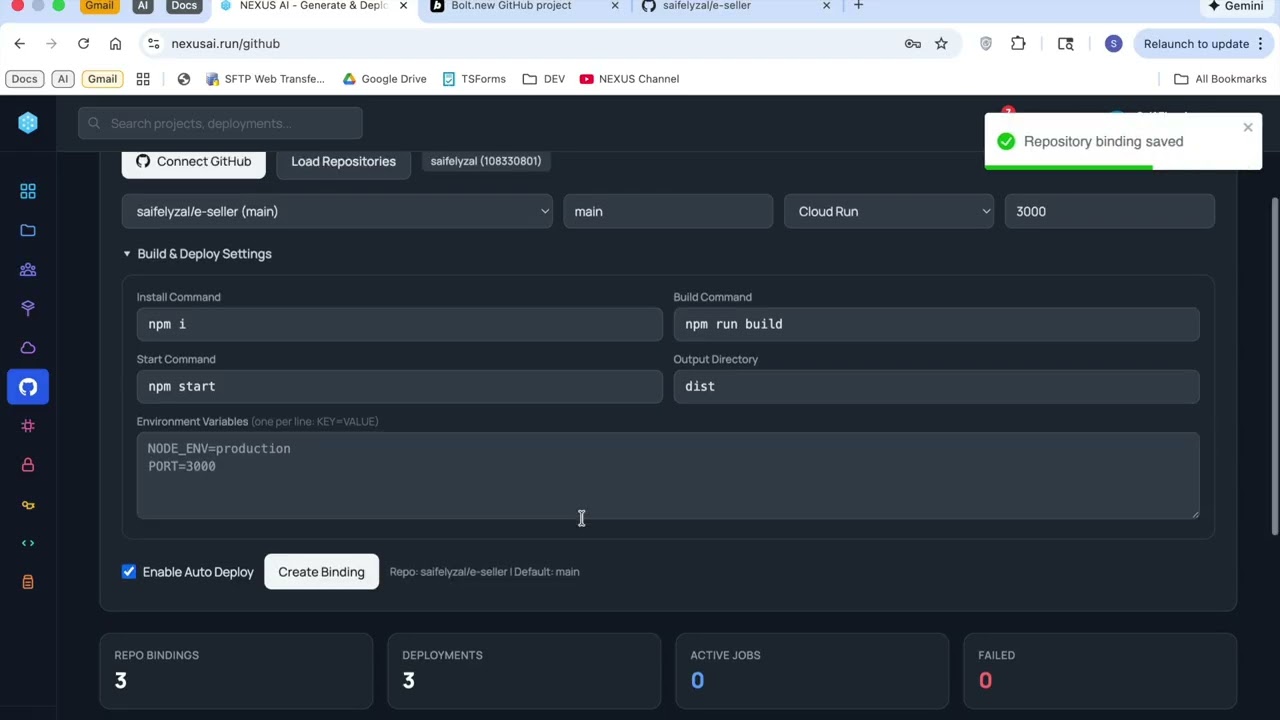
Task: Open Google Drive bookmark
Action: pyautogui.click(x=384, y=79)
